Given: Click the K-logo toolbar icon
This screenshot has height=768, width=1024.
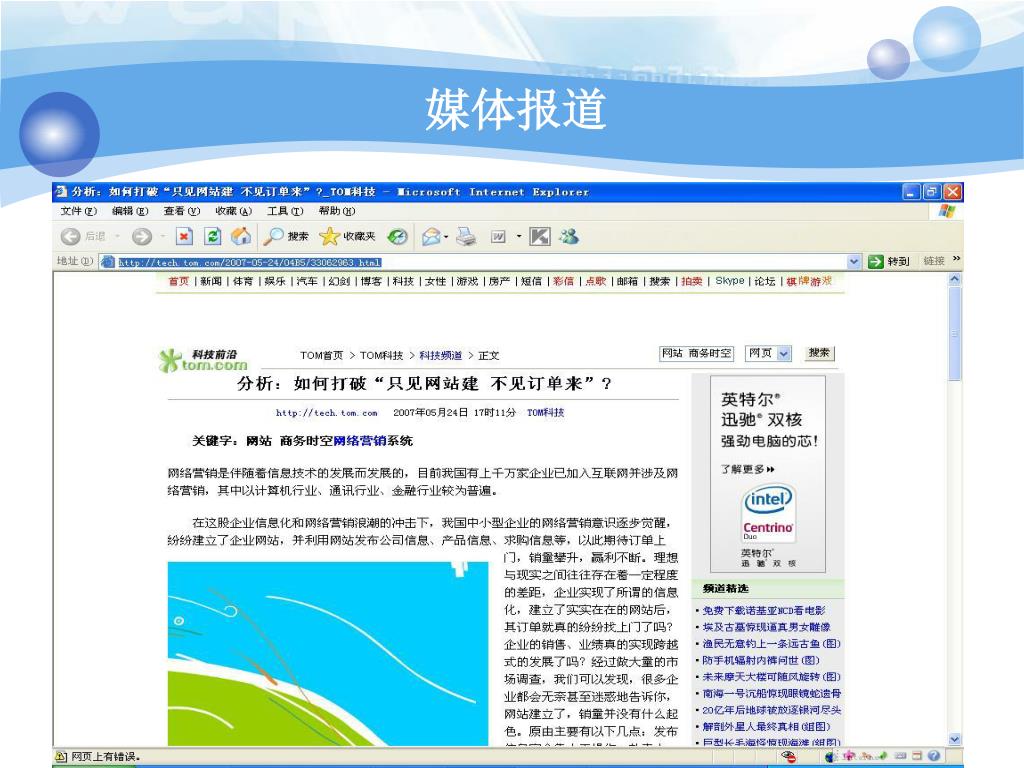Looking at the screenshot, I should (x=539, y=236).
